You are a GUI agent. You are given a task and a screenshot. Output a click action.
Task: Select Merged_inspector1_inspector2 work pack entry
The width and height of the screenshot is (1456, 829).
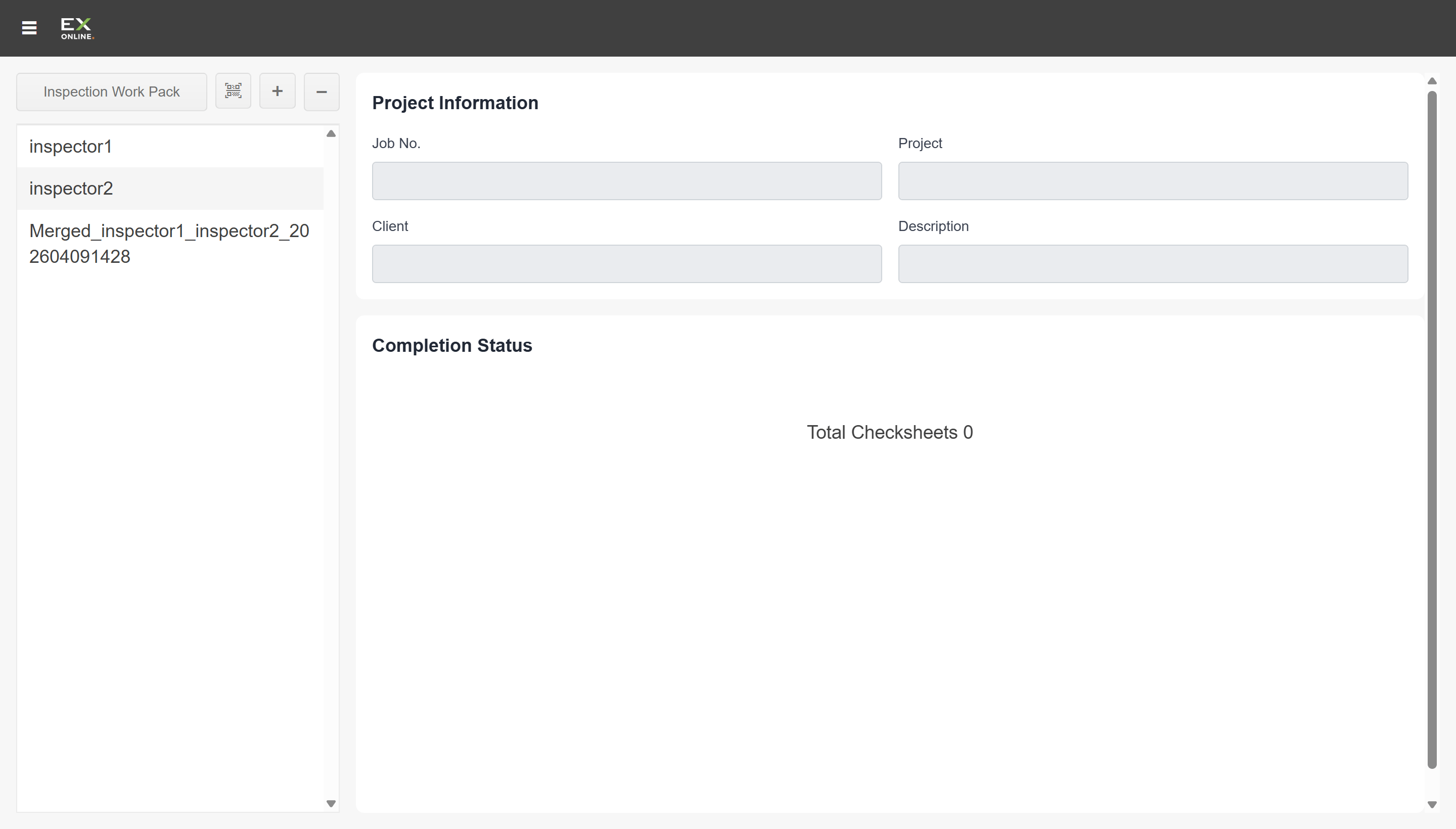point(170,244)
